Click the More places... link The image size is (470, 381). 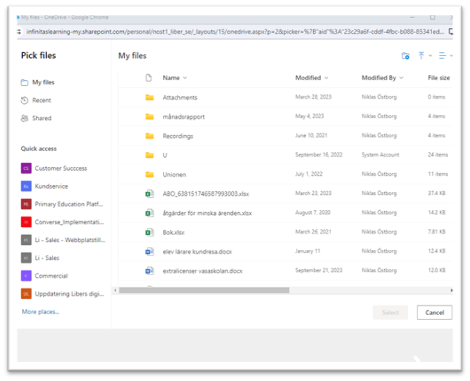point(40,312)
